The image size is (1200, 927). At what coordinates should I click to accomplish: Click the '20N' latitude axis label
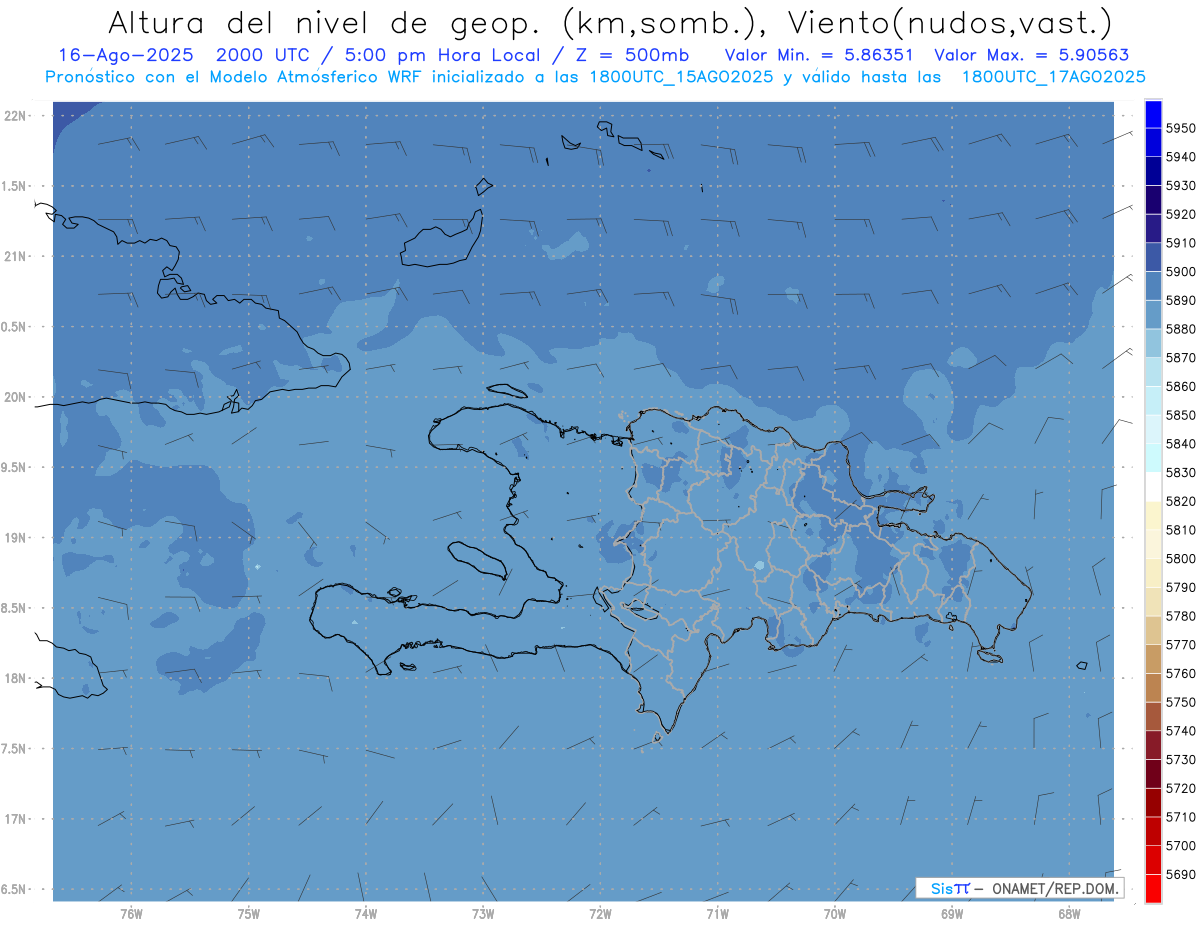(17, 397)
